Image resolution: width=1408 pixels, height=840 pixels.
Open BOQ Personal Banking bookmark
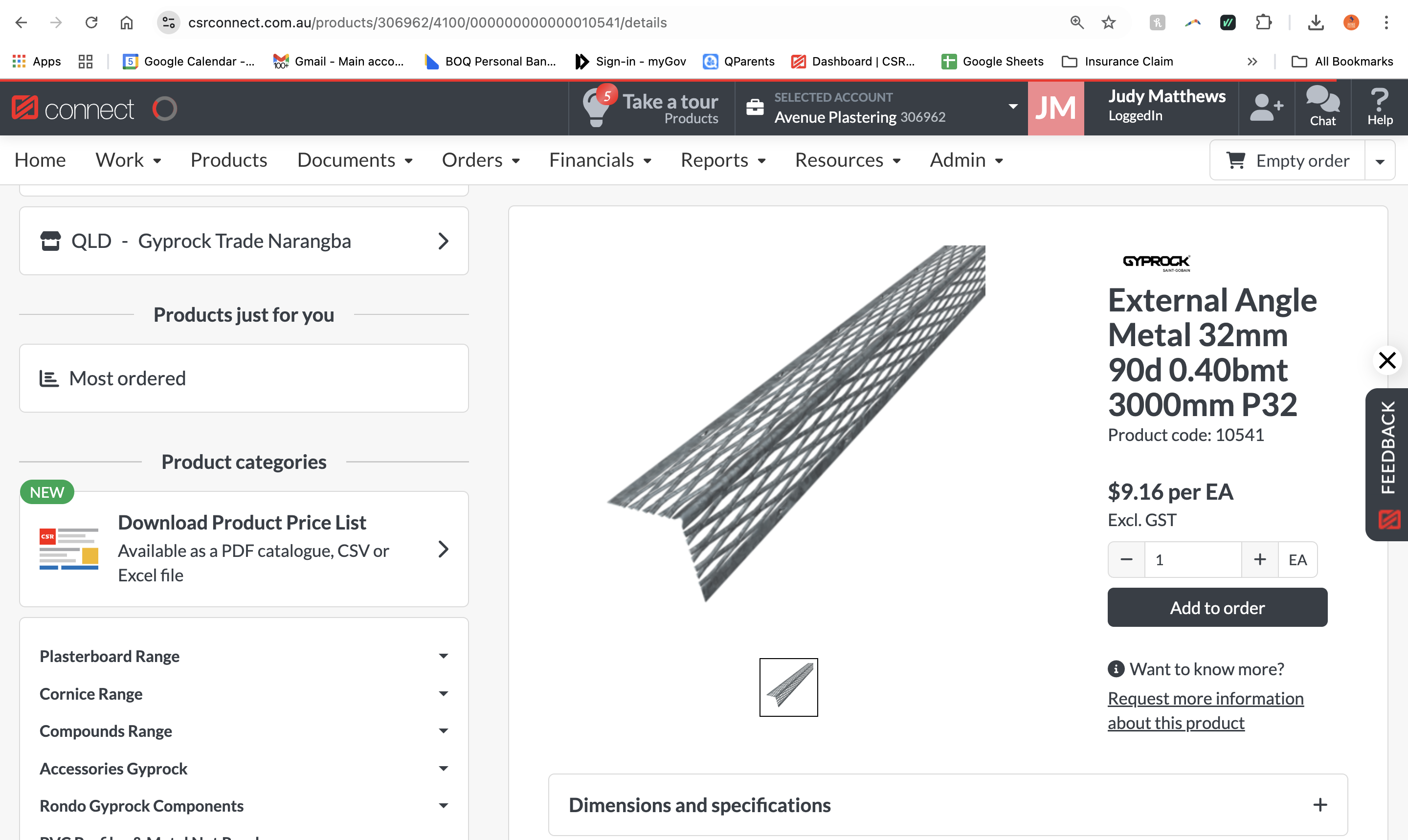tap(490, 61)
